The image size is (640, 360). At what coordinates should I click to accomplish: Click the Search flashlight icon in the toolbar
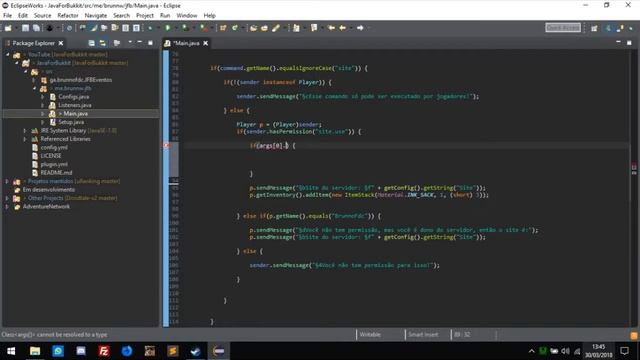click(276, 28)
